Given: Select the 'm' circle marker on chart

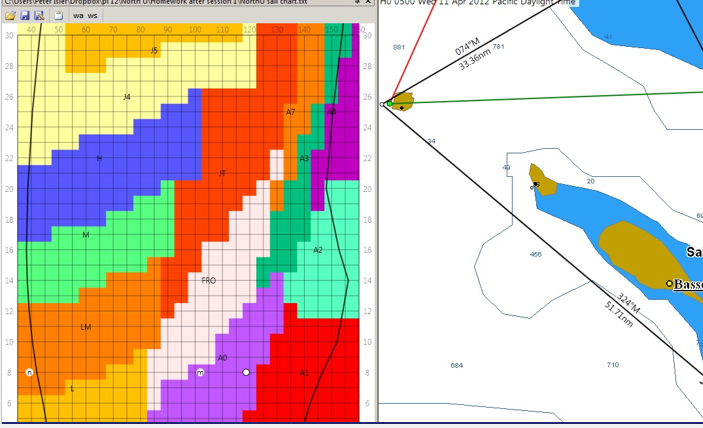Looking at the screenshot, I should click(200, 372).
